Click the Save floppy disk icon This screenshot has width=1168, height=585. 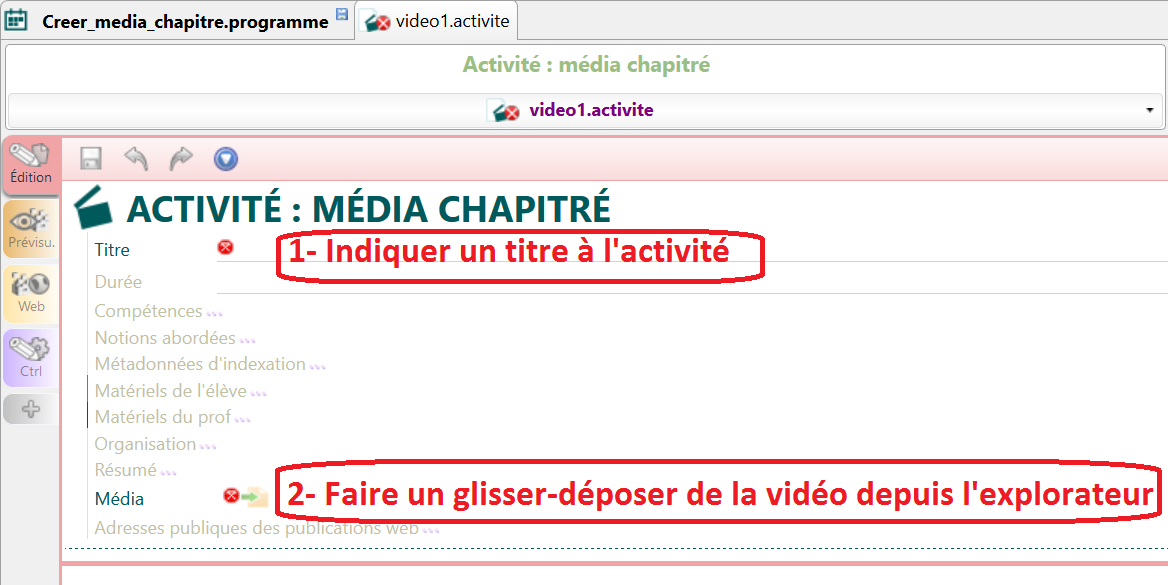click(x=90, y=159)
